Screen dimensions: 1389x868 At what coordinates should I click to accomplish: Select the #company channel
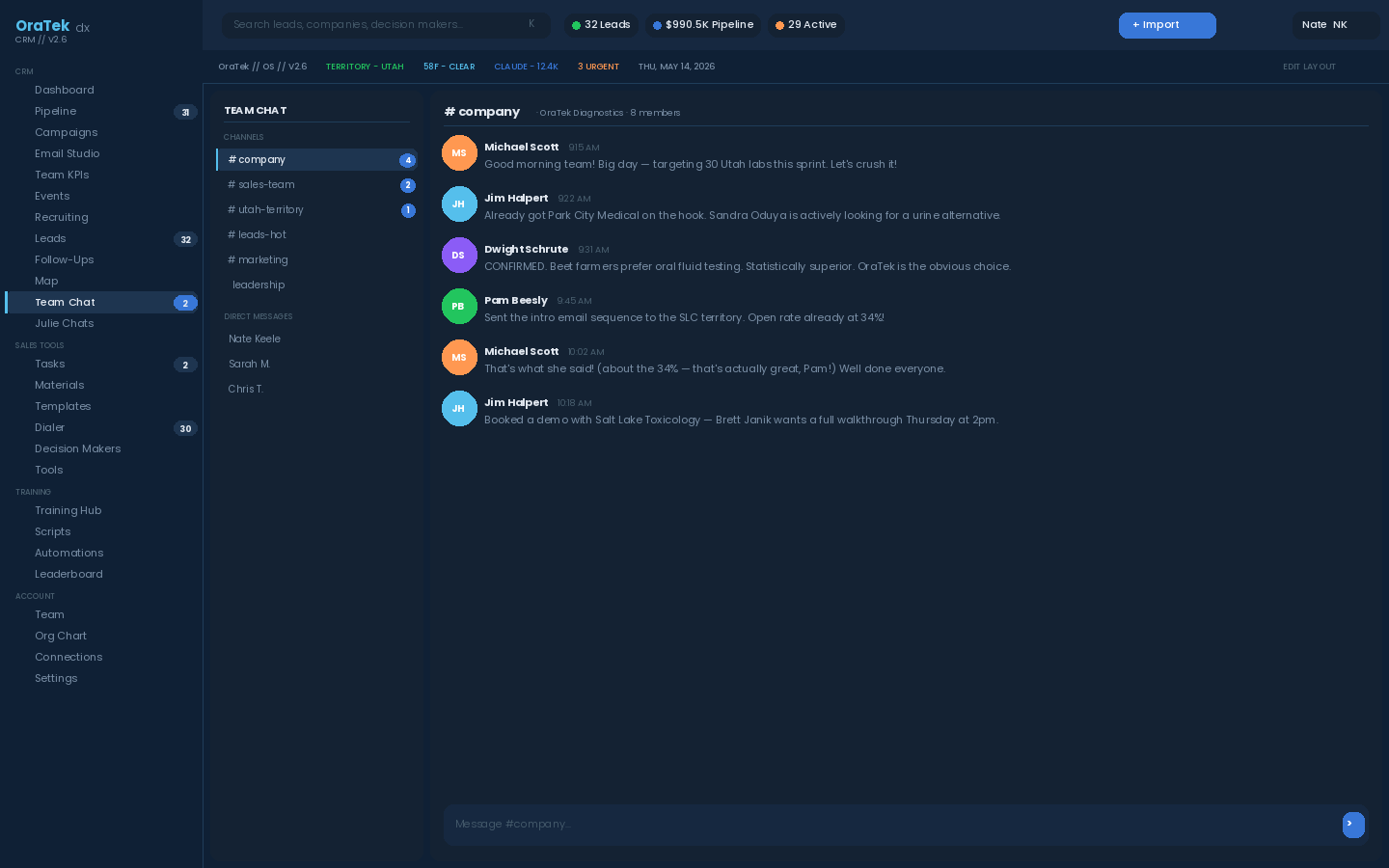pos(316,160)
